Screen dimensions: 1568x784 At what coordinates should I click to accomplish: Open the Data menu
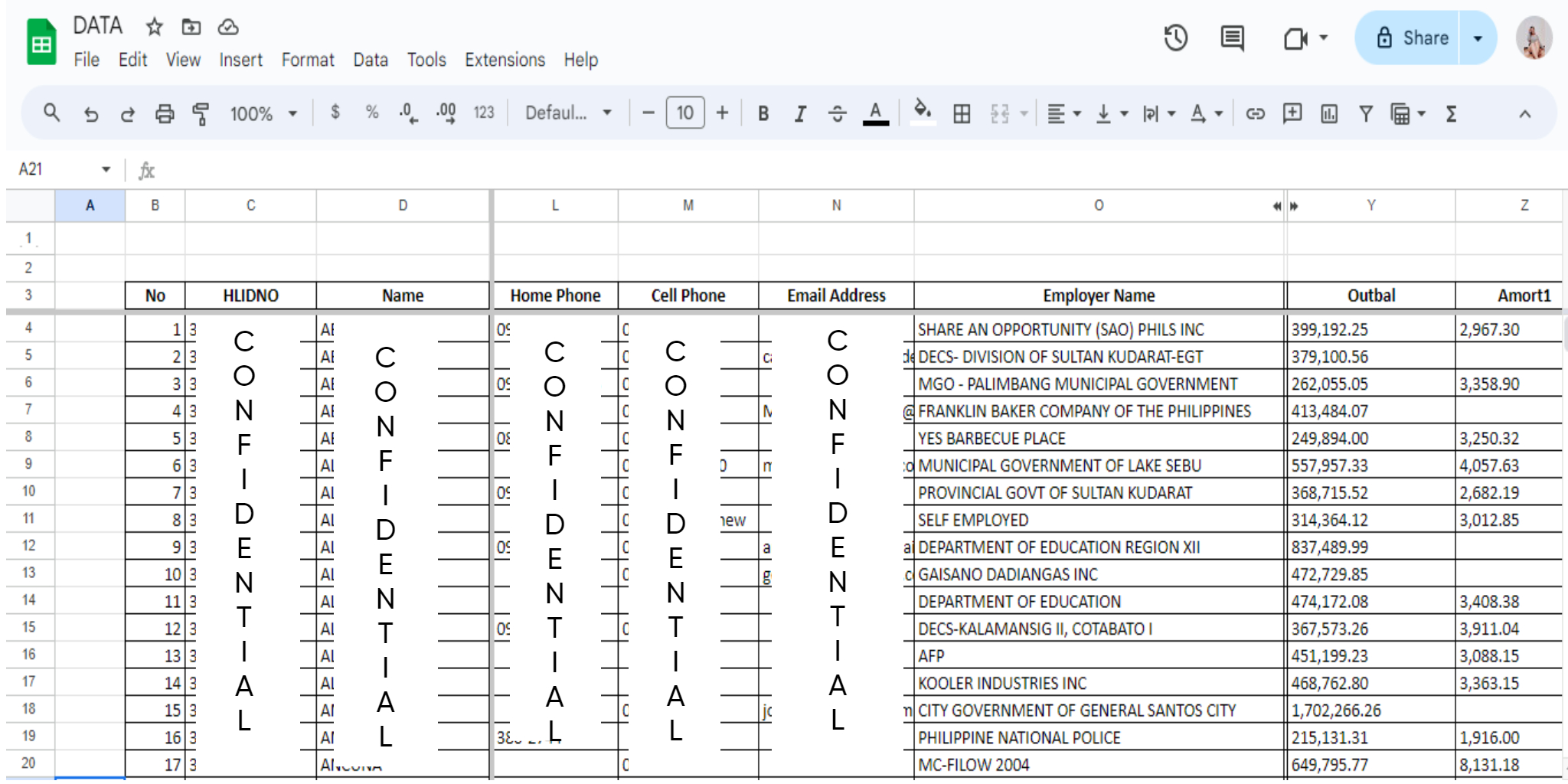tap(371, 60)
